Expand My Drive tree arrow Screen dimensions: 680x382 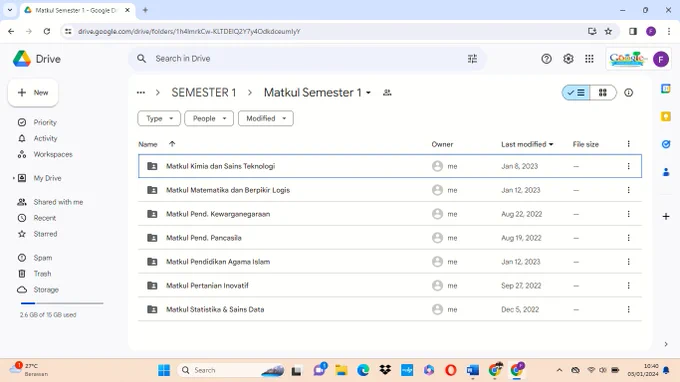[x=14, y=178]
